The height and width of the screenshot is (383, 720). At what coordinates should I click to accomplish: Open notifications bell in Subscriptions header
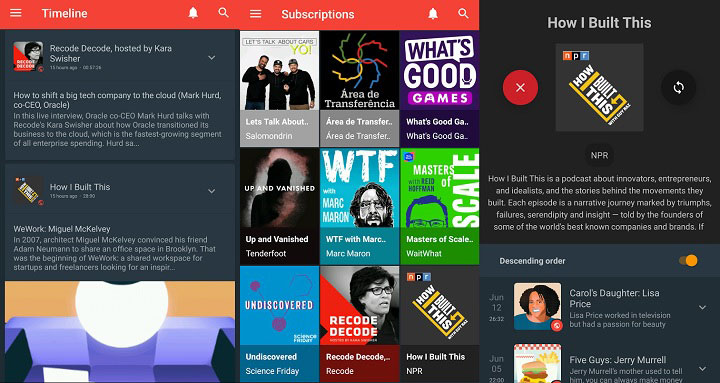433,14
